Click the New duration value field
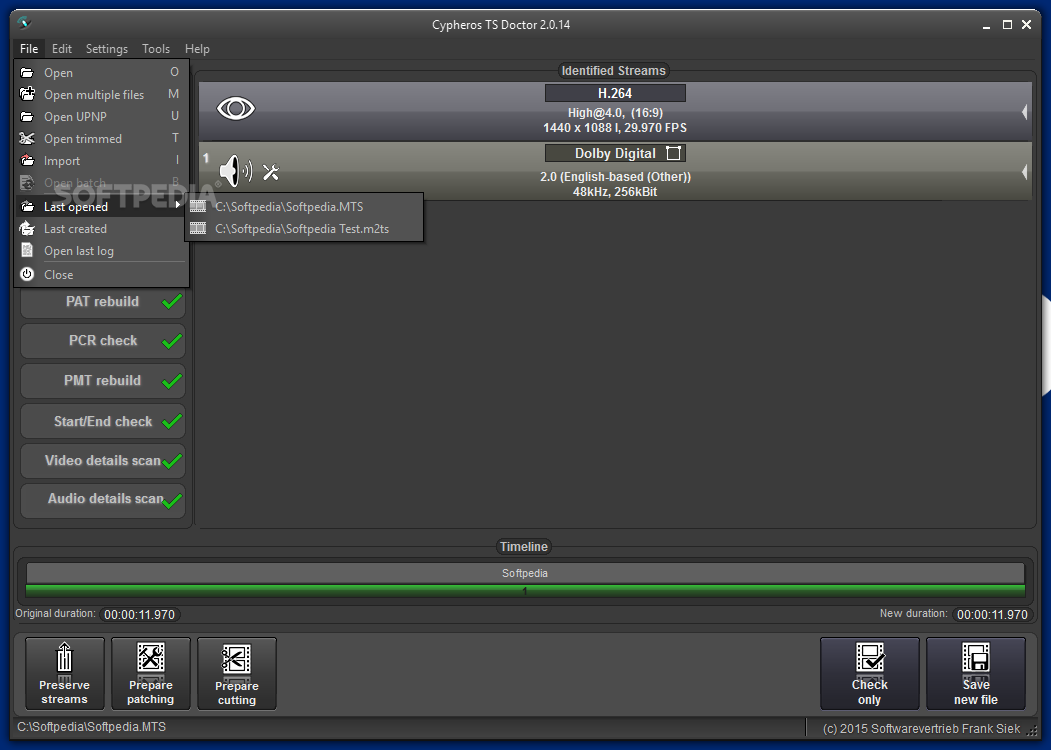The width and height of the screenshot is (1051, 750). [992, 615]
